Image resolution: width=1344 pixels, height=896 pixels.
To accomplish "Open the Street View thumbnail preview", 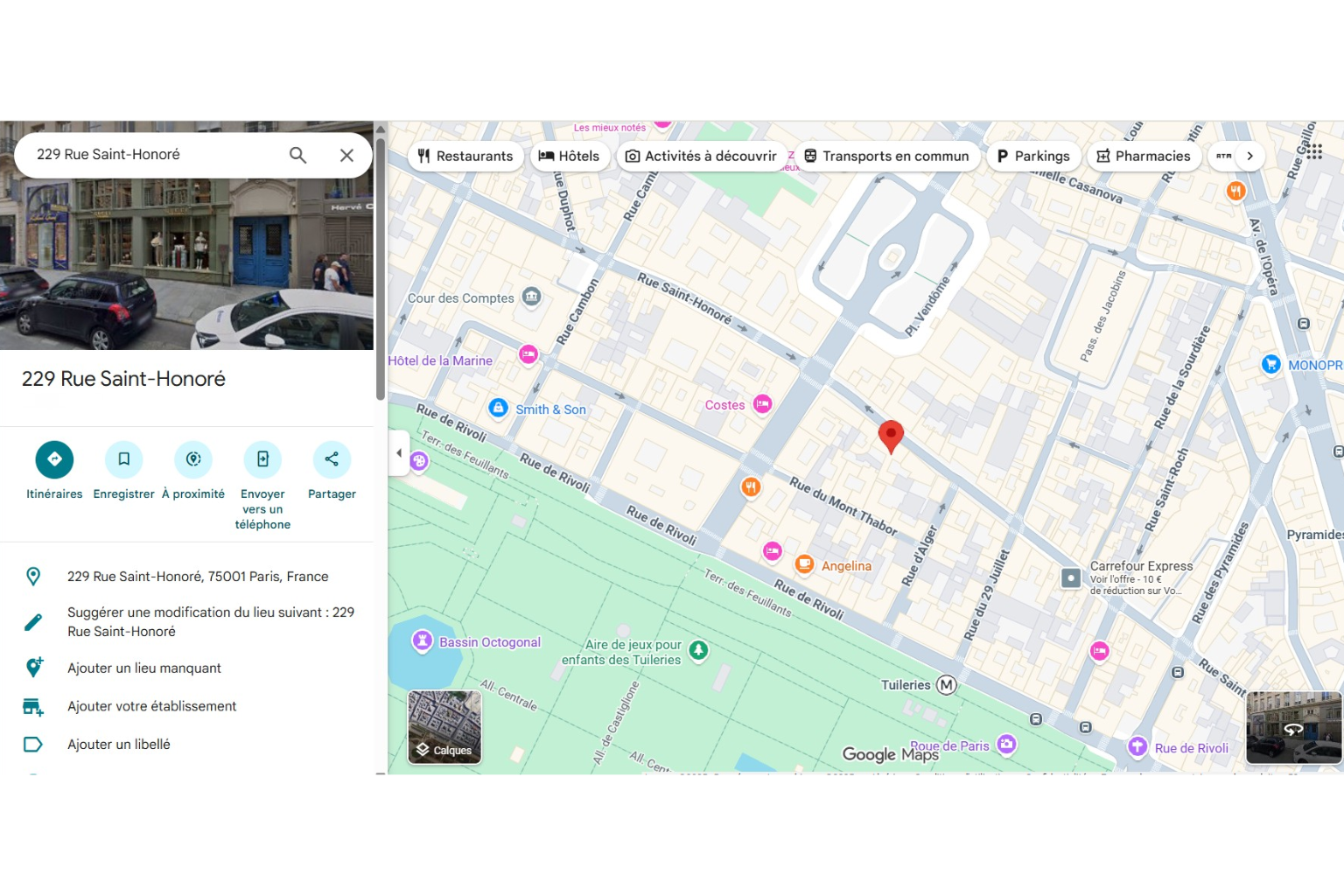I will coord(1293,727).
